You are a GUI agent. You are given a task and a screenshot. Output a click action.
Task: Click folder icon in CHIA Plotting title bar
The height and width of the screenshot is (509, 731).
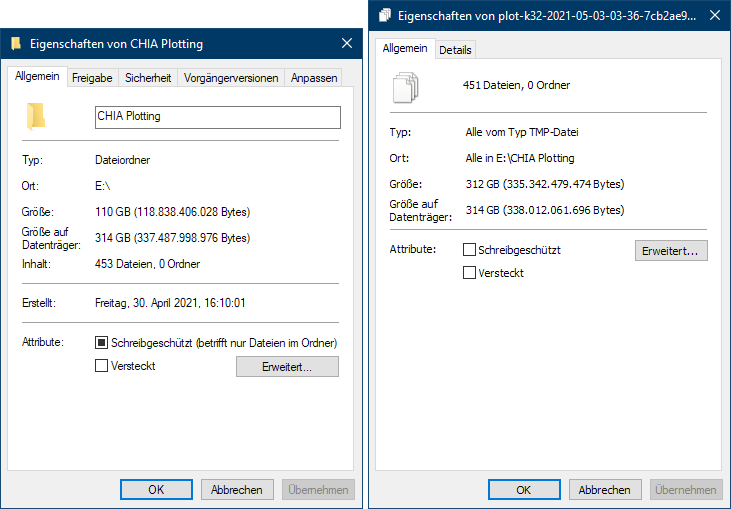(x=16, y=43)
